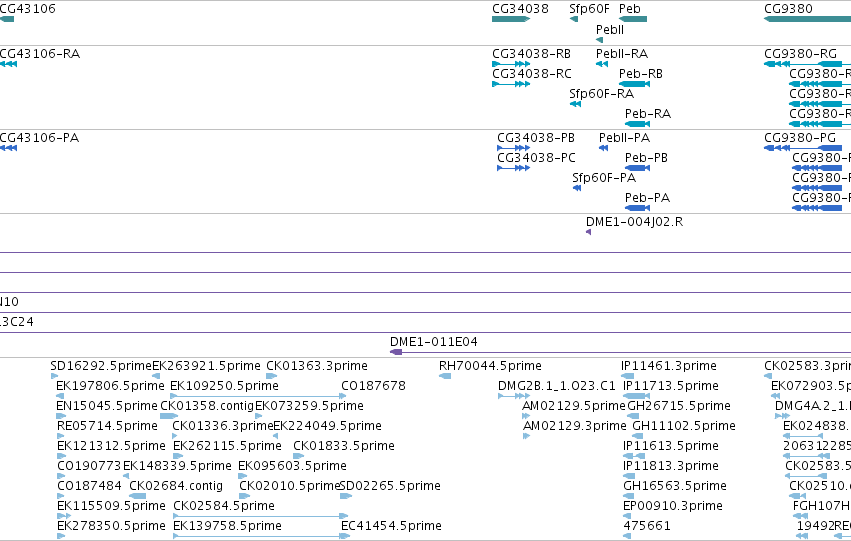Click the CK02684.contig label

click(176, 486)
